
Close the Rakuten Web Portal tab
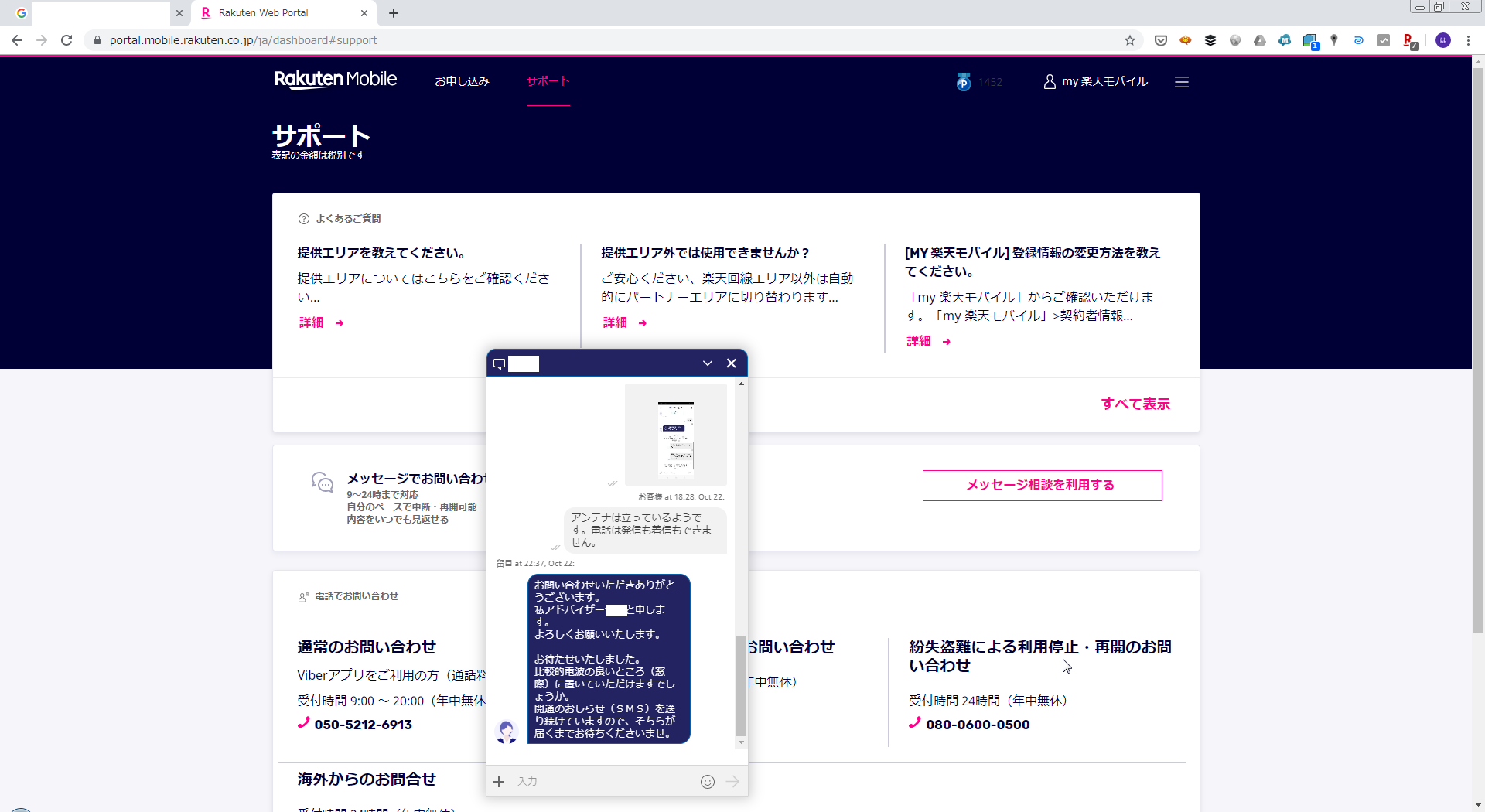click(x=364, y=13)
